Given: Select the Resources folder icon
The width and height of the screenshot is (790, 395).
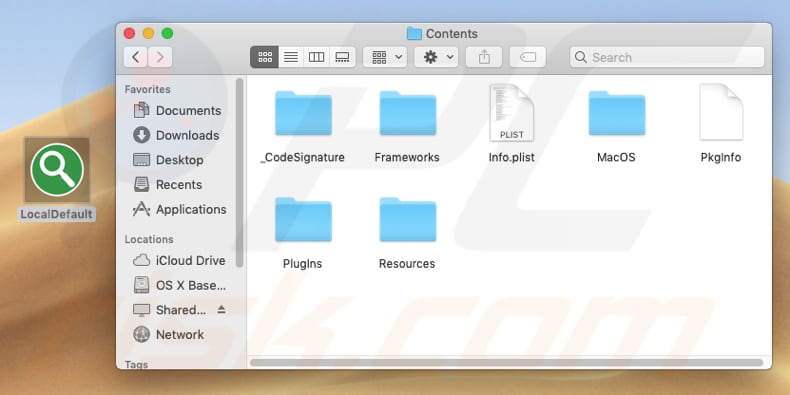Looking at the screenshot, I should click(x=408, y=219).
